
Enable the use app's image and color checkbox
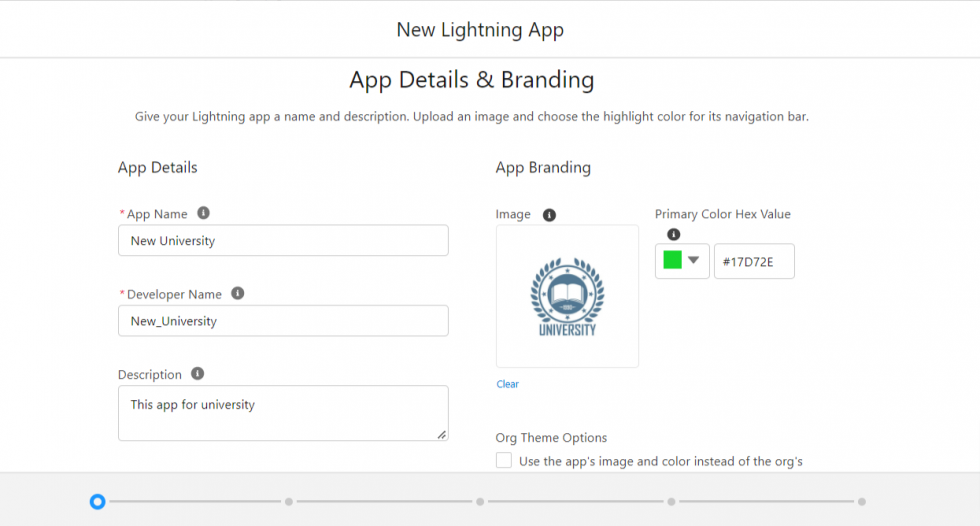[504, 461]
